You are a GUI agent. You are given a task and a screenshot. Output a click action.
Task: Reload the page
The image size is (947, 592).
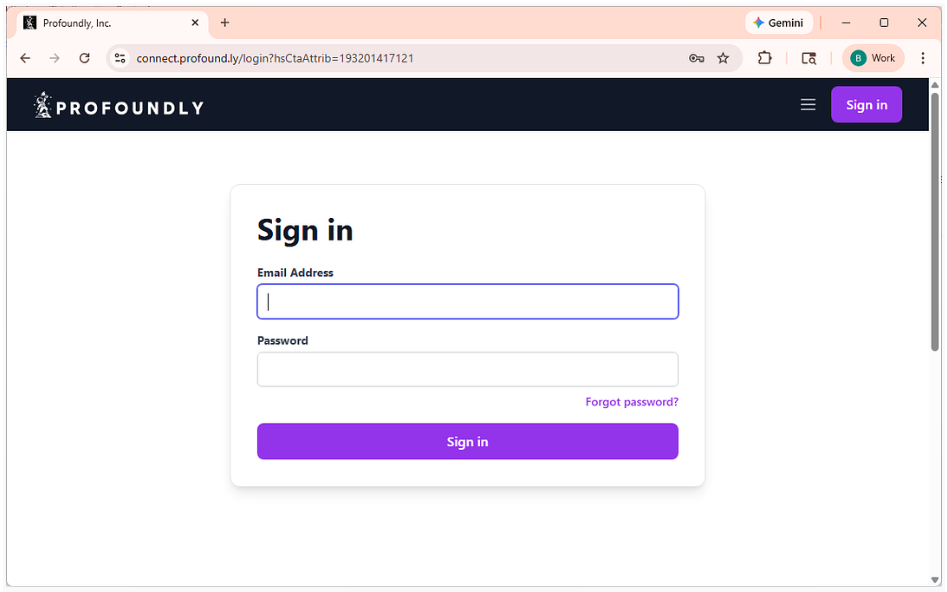[84, 58]
